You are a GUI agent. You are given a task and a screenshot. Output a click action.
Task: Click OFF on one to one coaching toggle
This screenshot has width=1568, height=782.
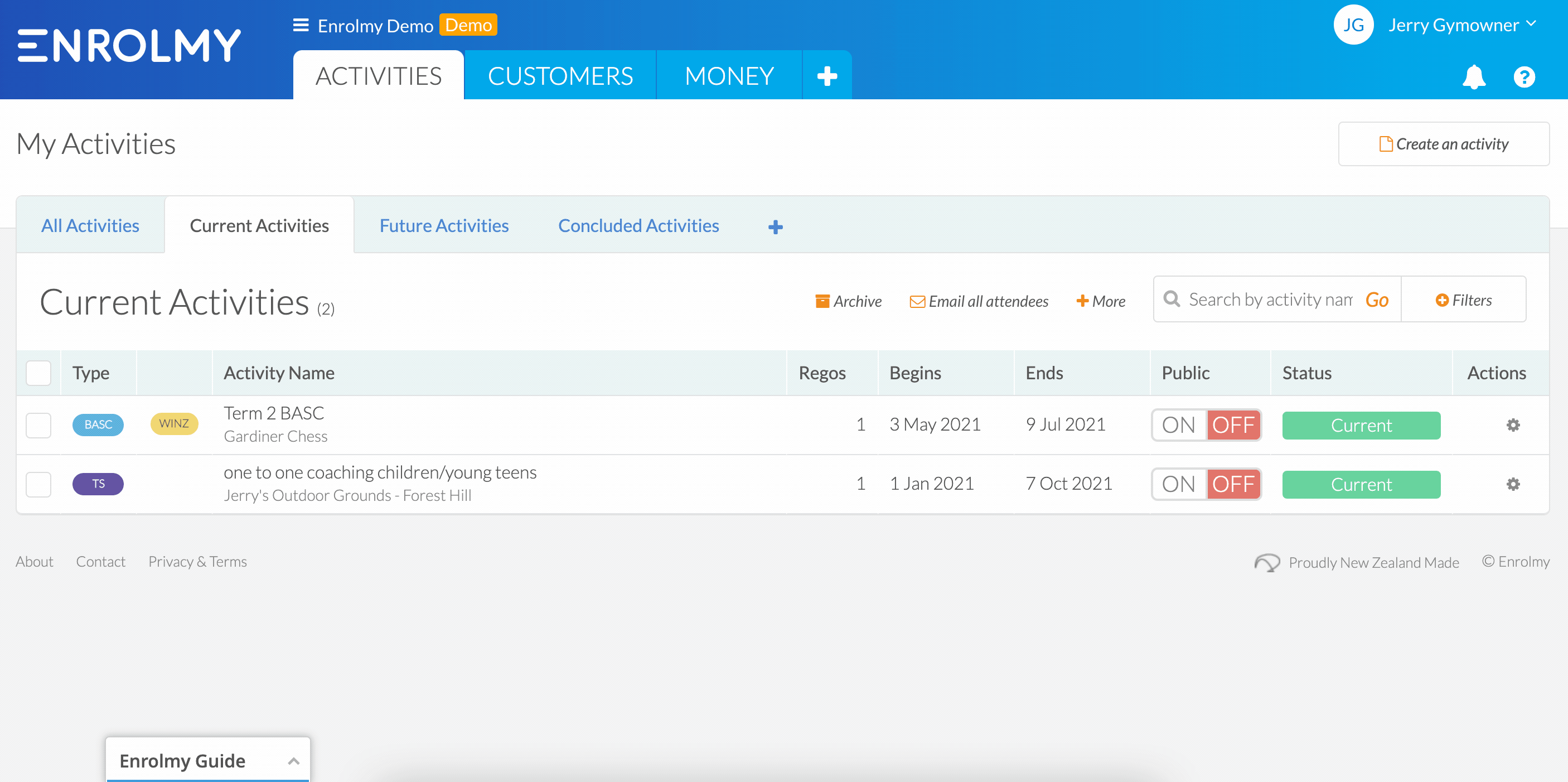pyautogui.click(x=1233, y=484)
